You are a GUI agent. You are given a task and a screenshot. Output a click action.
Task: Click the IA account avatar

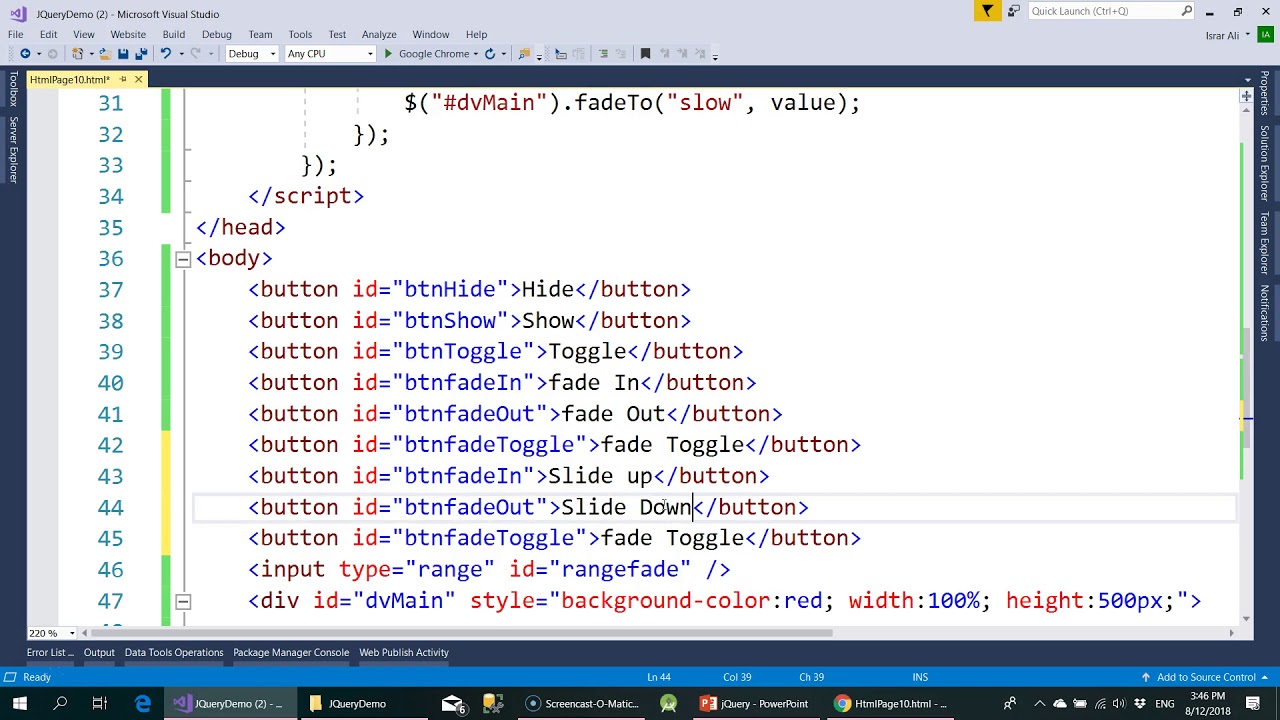tap(1265, 35)
